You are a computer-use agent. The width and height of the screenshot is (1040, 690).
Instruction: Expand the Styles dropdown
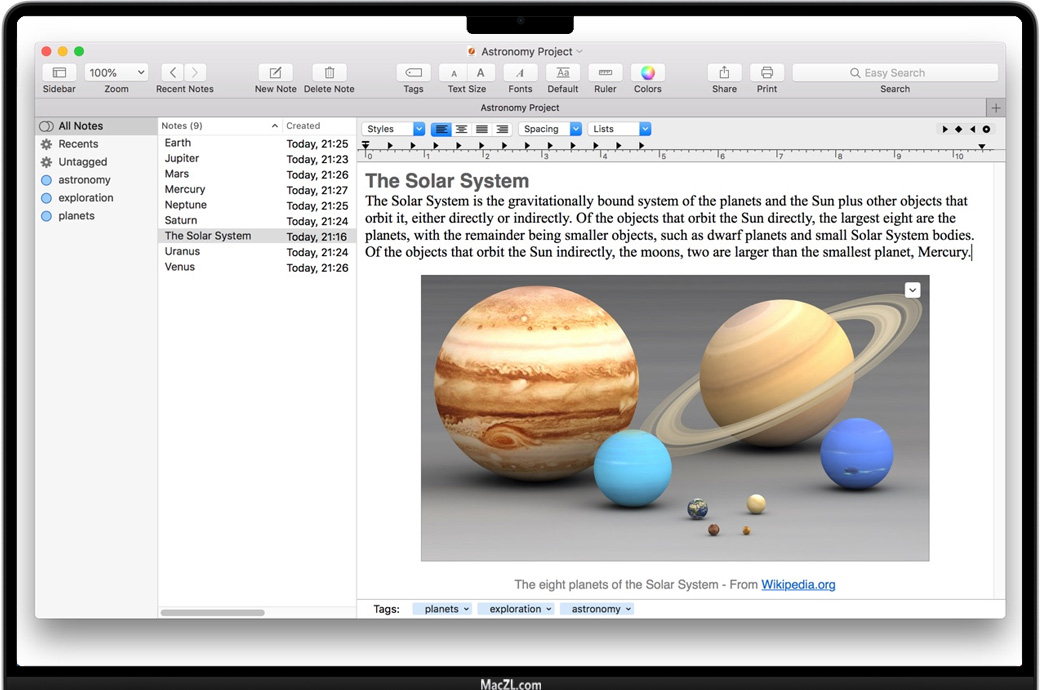[x=394, y=129]
